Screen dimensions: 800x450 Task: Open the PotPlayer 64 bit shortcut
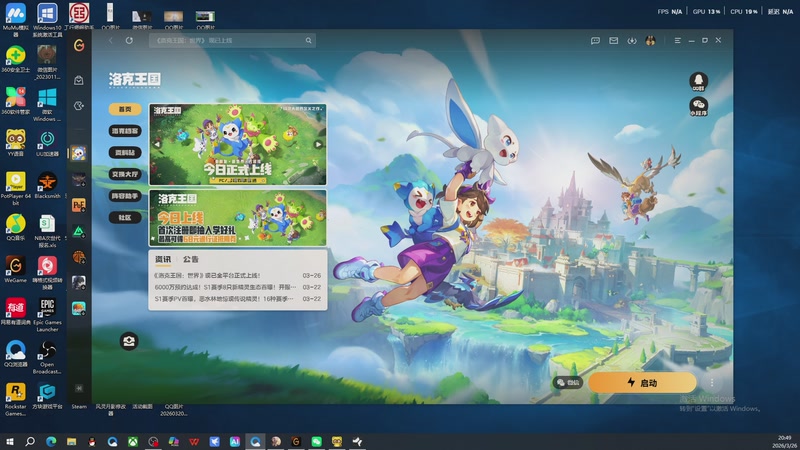[15, 188]
